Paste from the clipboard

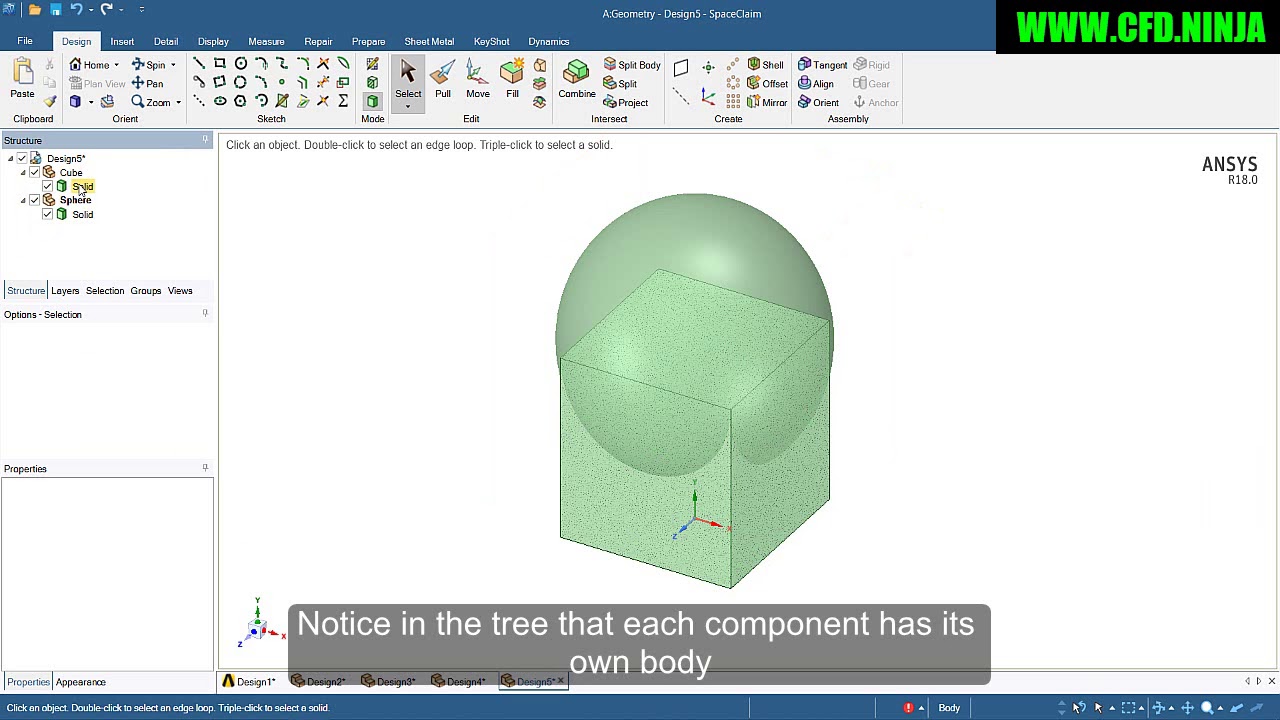22,80
